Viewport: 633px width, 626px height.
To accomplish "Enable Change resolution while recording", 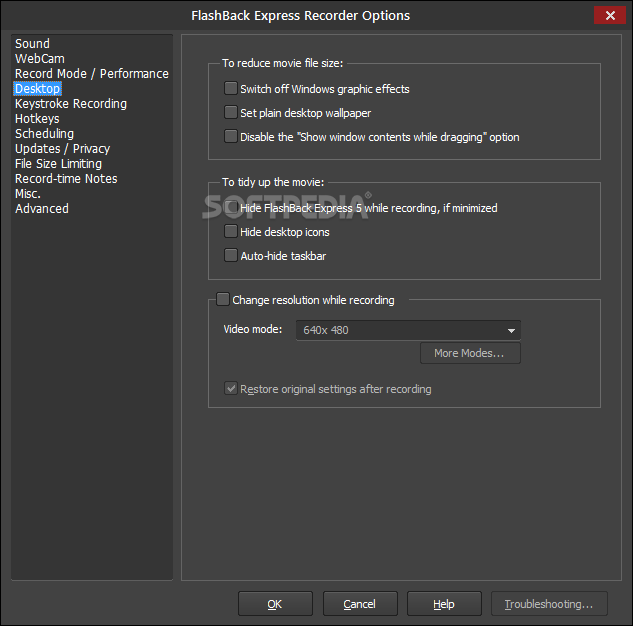I will [x=222, y=299].
